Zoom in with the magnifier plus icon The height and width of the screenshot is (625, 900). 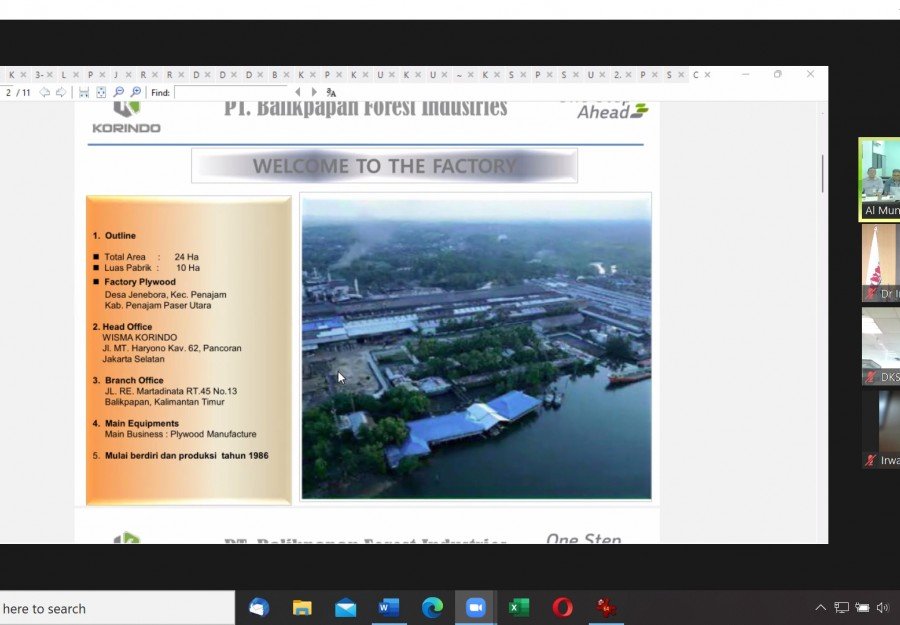click(136, 93)
